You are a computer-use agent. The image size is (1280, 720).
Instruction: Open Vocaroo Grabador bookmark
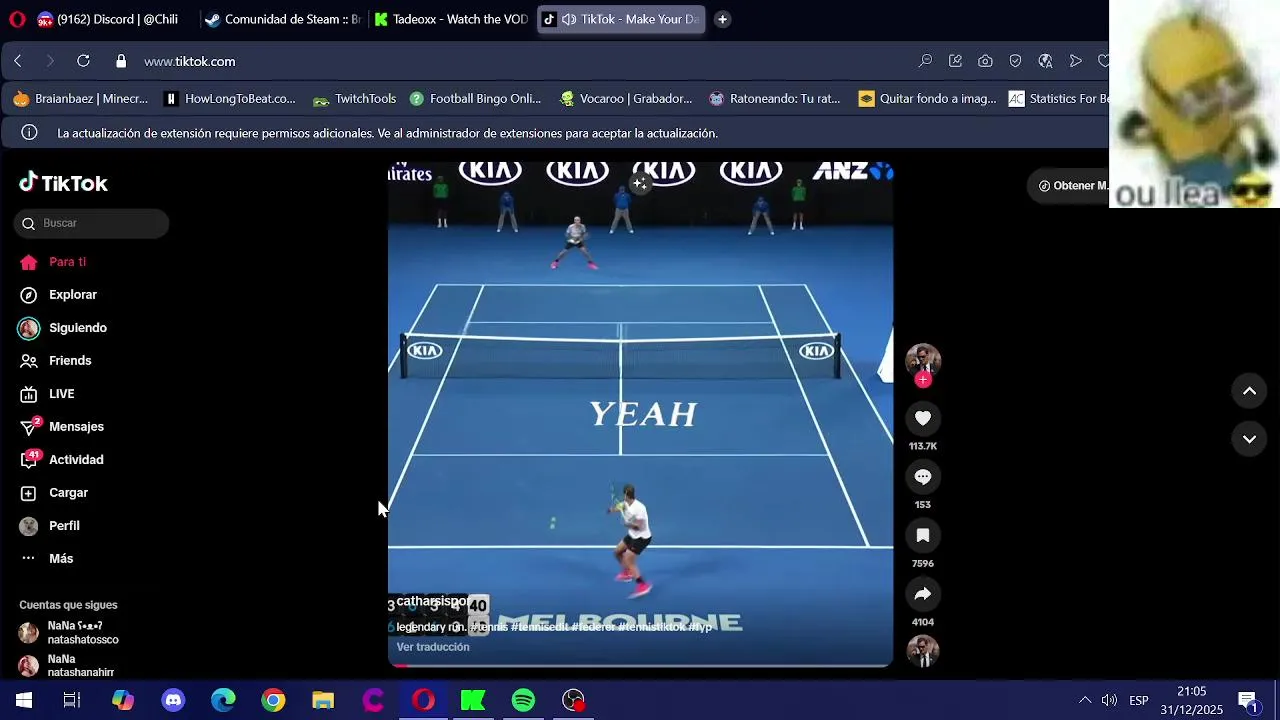point(626,99)
